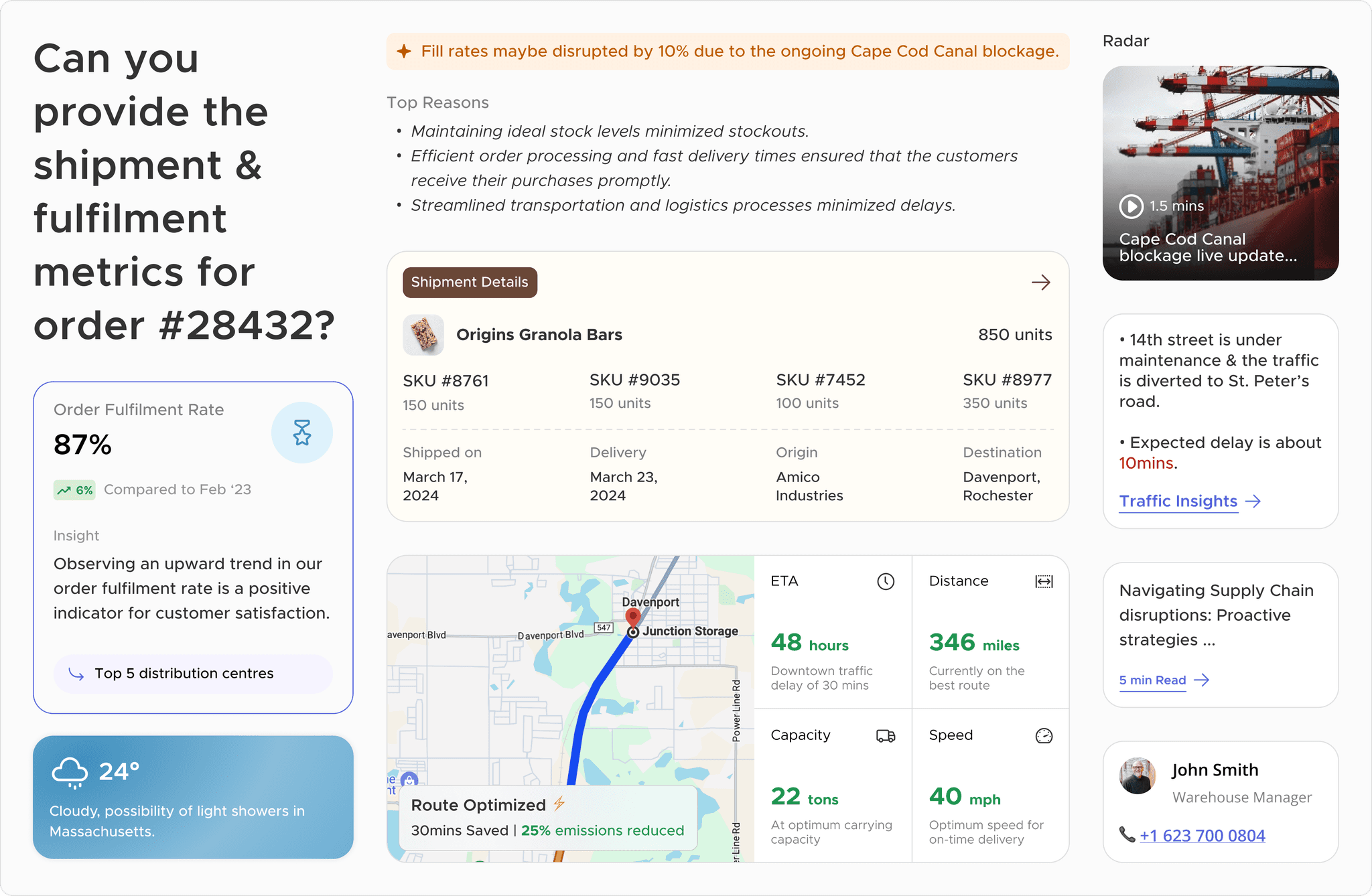Click the clock icon beside ETA

[x=886, y=582]
